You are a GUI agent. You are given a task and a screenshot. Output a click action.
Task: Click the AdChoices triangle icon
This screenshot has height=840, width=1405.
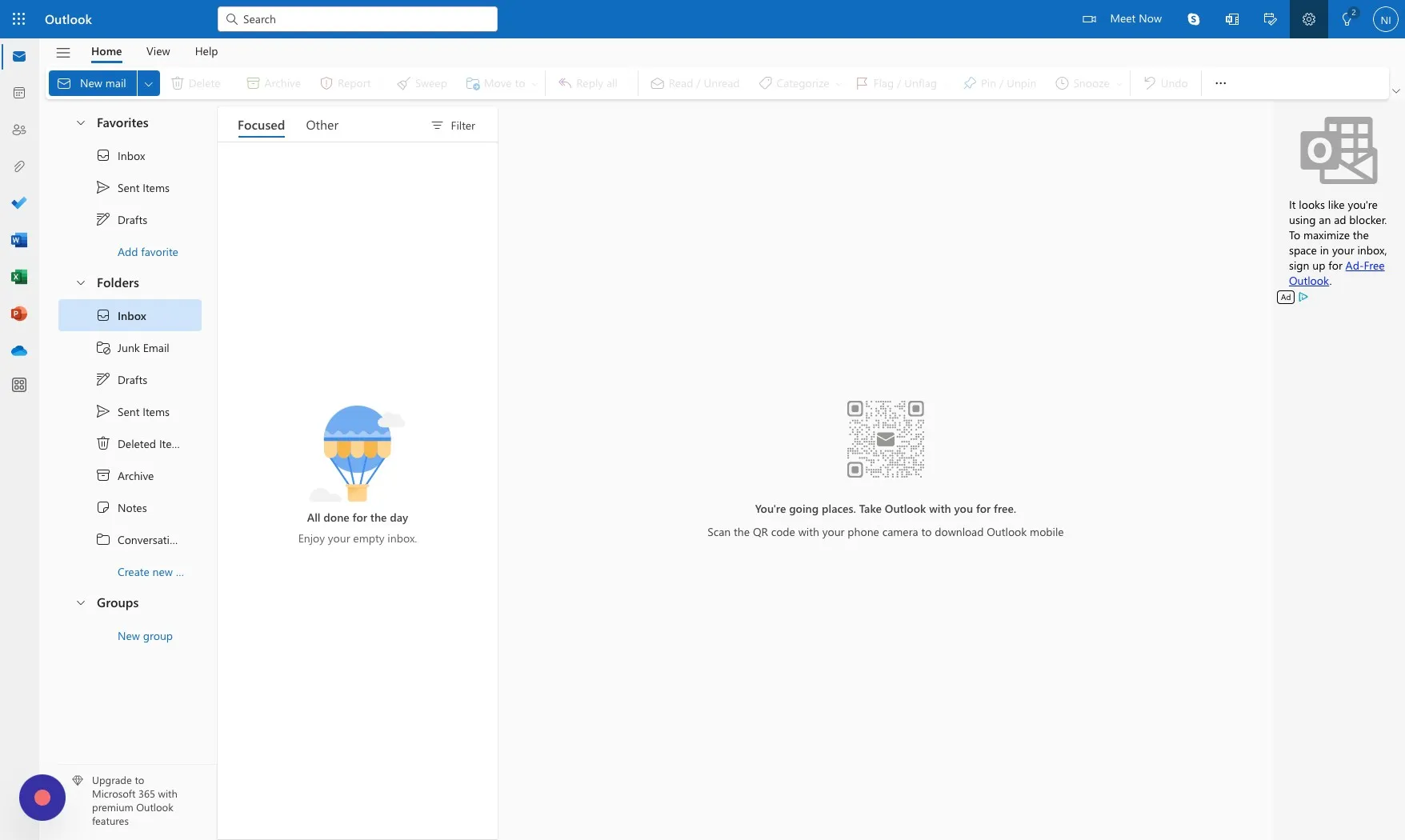point(1303,297)
